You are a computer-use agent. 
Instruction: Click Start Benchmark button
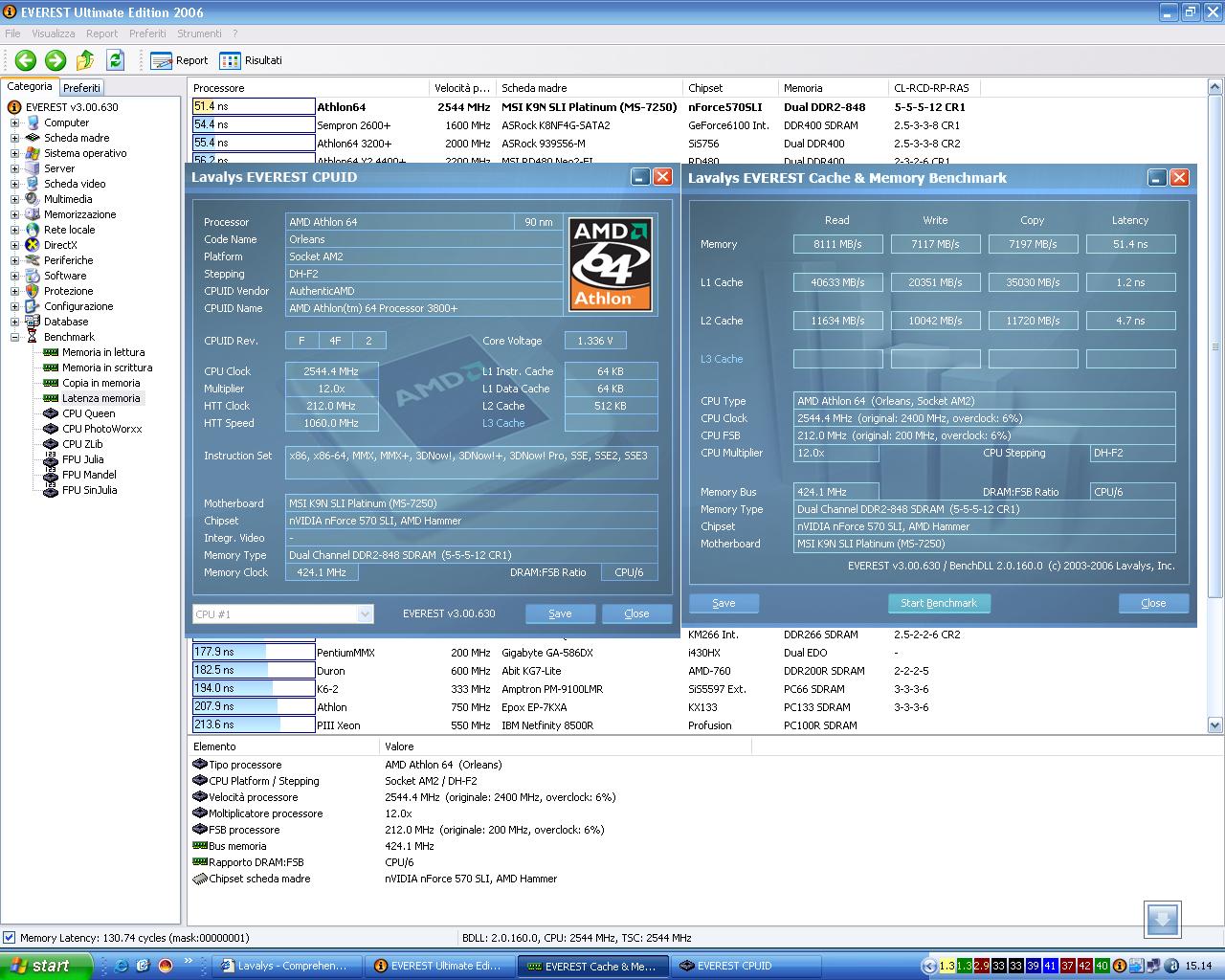(x=939, y=603)
